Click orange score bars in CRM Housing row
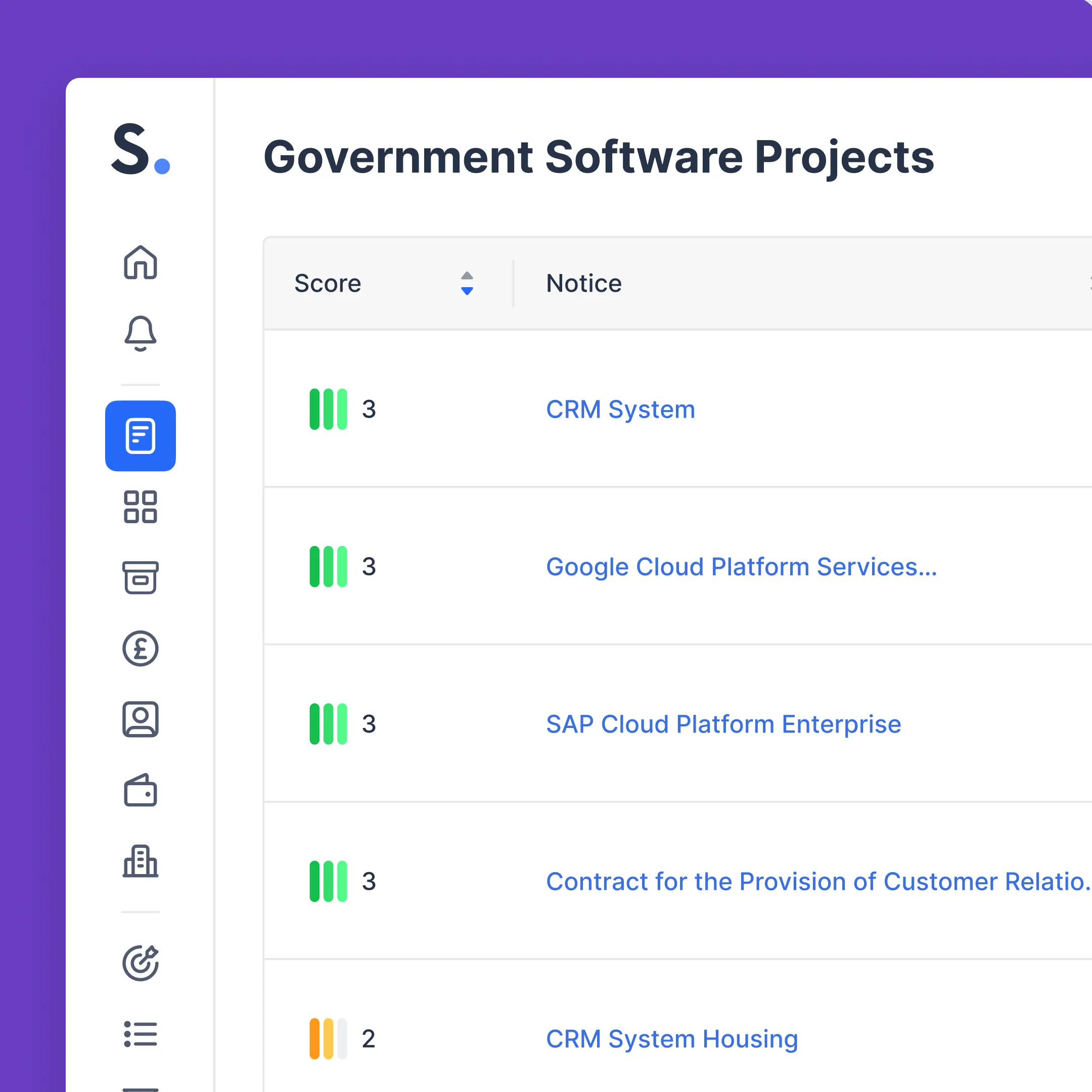1092x1092 pixels. point(328,1039)
